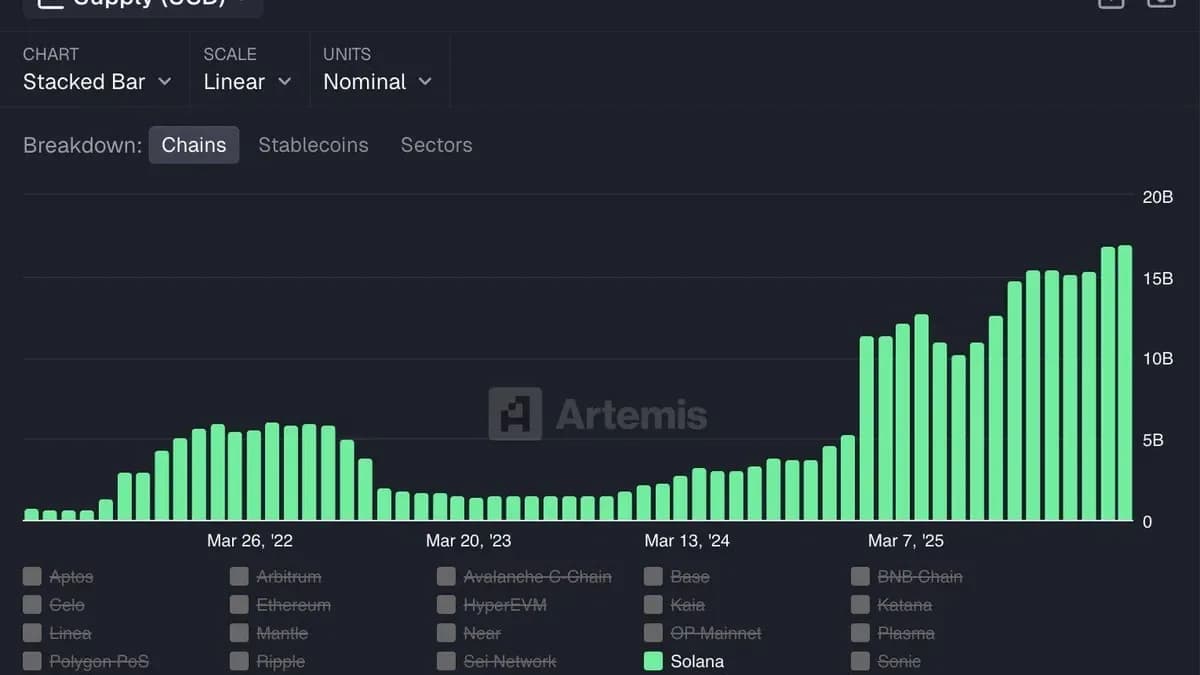
Task: Click the 5B y-axis value
Action: pyautogui.click(x=1152, y=440)
